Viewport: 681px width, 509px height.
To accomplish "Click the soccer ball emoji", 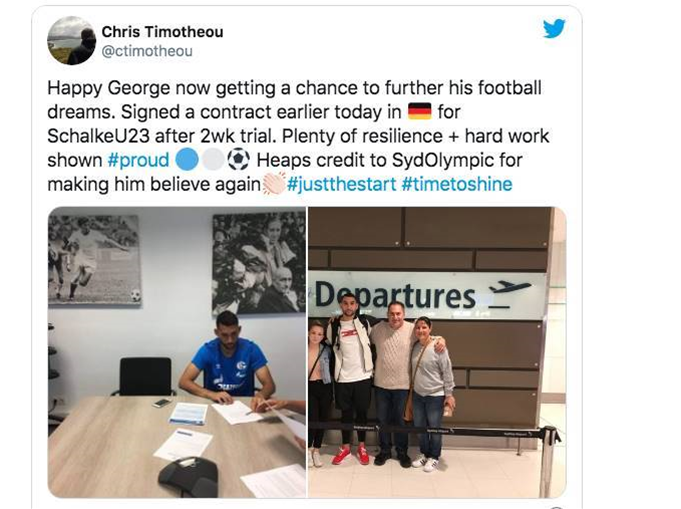I will coord(238,159).
